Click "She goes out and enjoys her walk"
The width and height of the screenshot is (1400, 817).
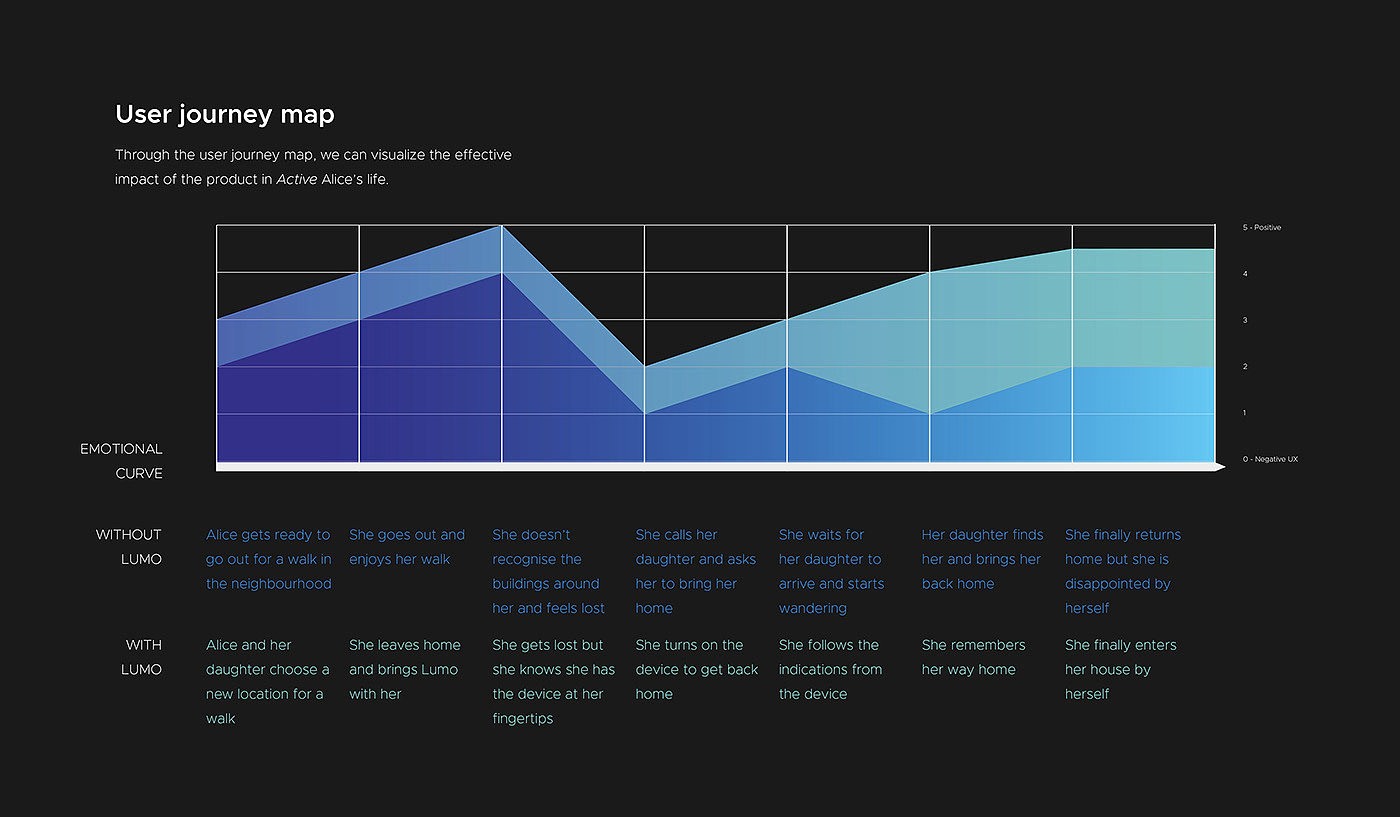[407, 547]
